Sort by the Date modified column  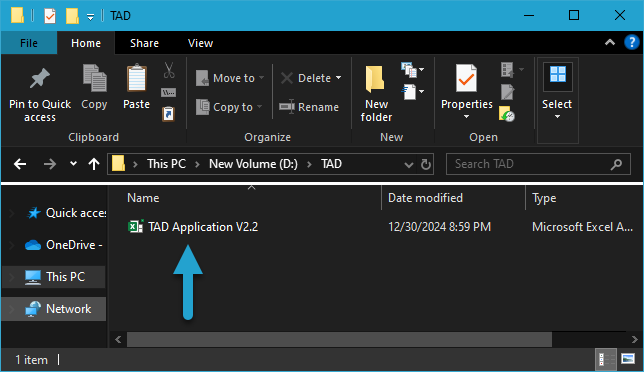425,198
